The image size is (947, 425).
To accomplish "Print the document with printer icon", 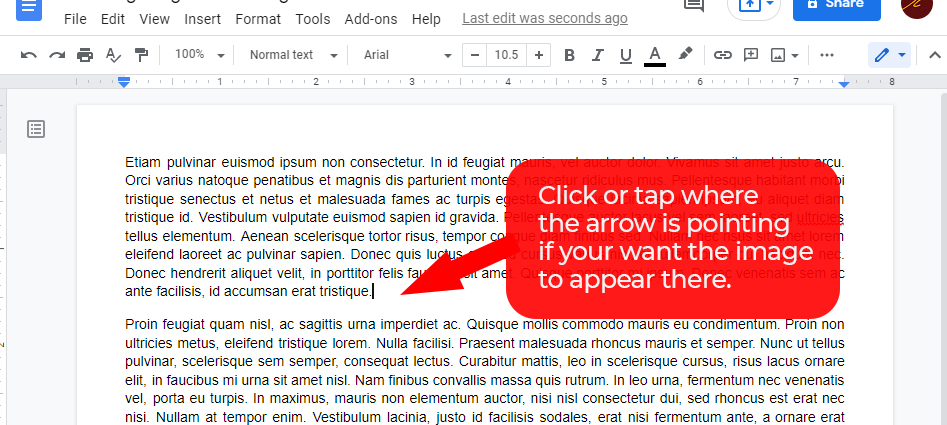I will click(85, 55).
